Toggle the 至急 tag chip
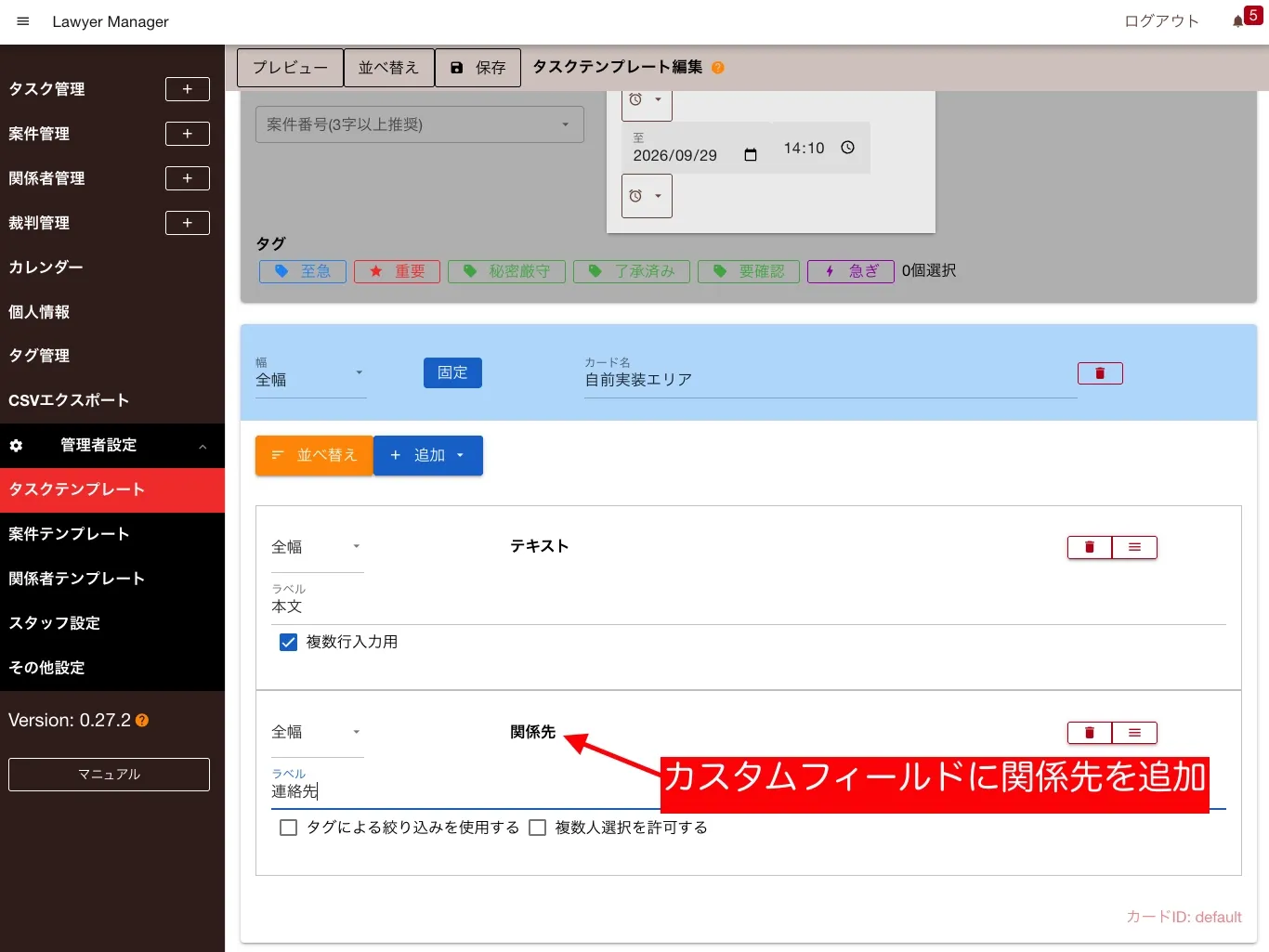The image size is (1269, 952). (x=303, y=271)
